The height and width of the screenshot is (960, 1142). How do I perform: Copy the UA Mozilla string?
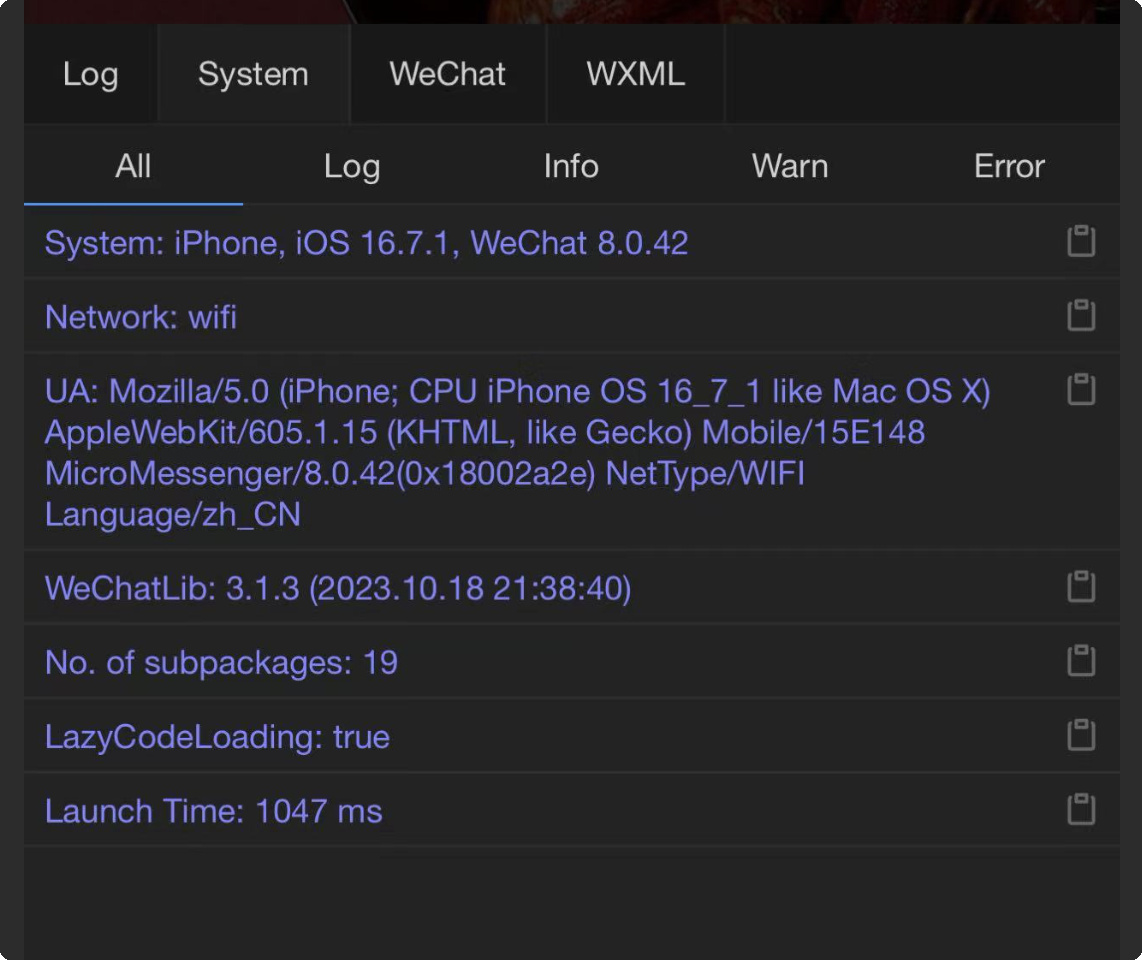point(1082,390)
